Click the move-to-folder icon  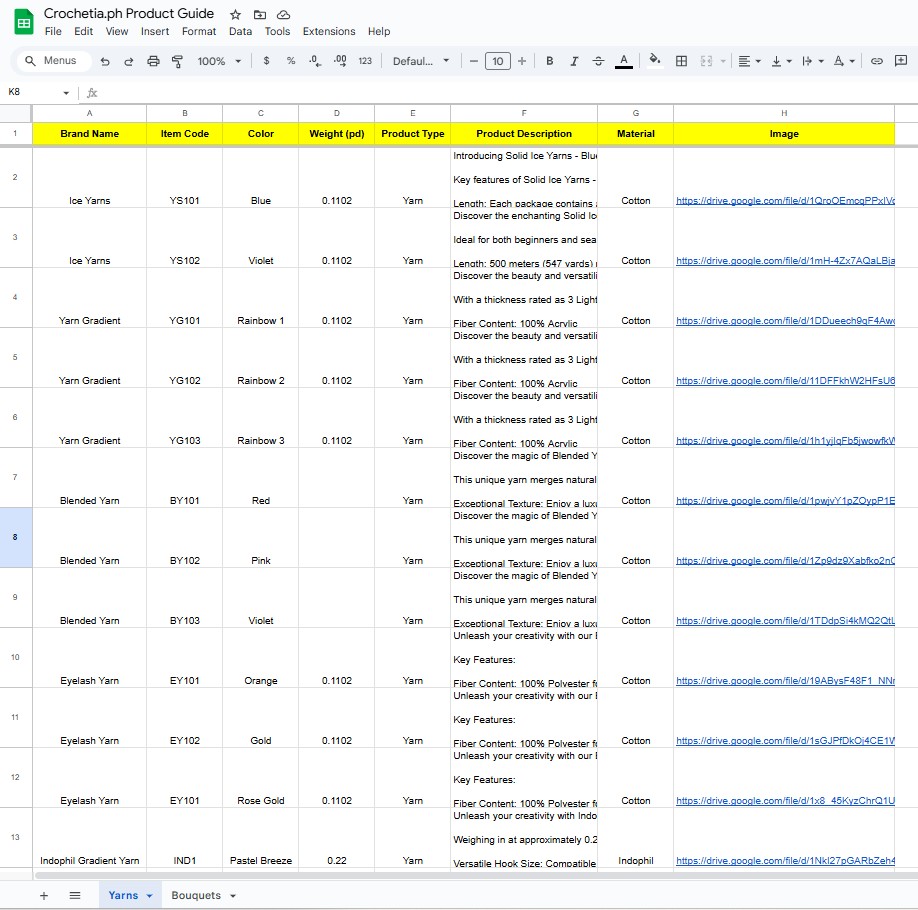tap(259, 15)
